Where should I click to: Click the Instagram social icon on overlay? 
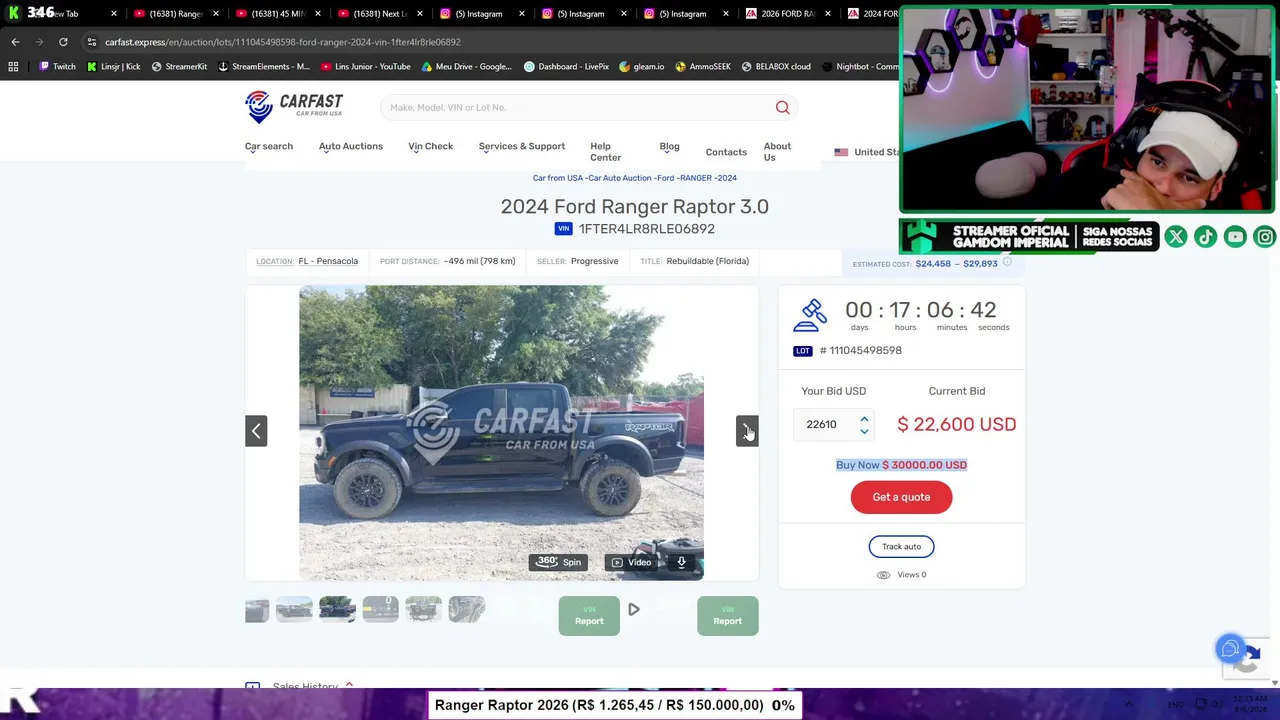tap(1265, 237)
